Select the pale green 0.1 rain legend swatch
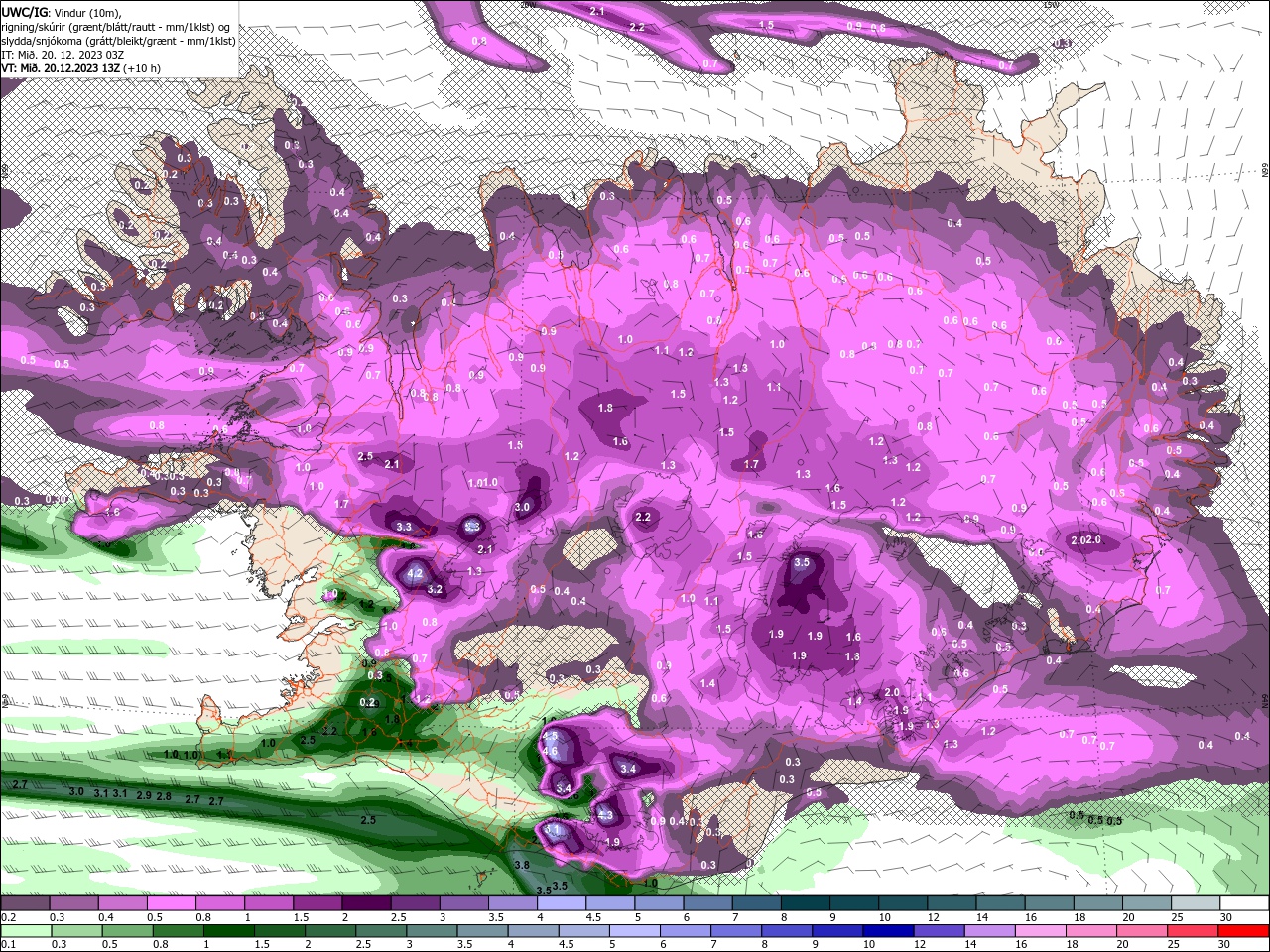 click(x=25, y=931)
